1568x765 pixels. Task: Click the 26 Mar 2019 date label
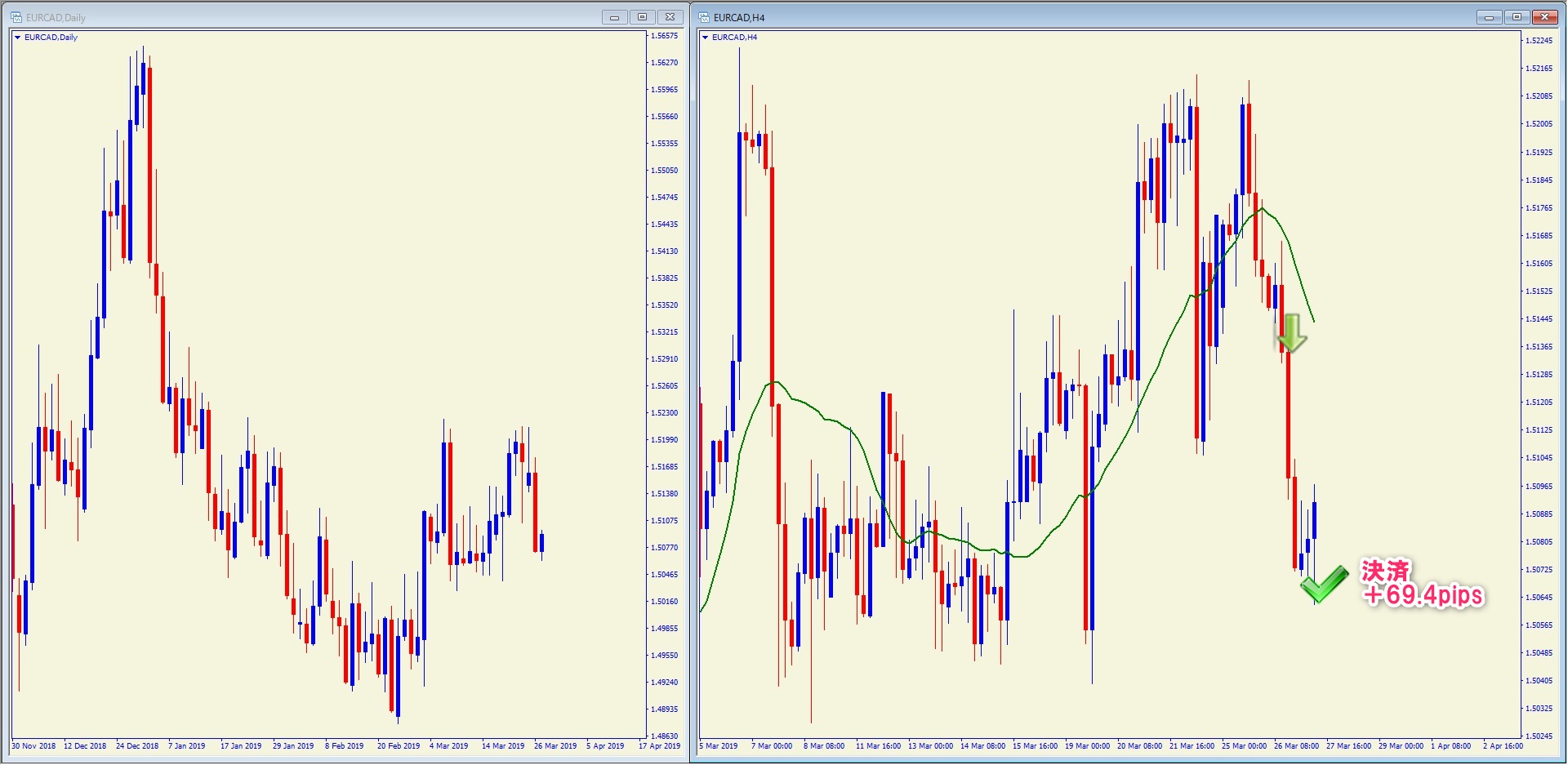(x=555, y=746)
